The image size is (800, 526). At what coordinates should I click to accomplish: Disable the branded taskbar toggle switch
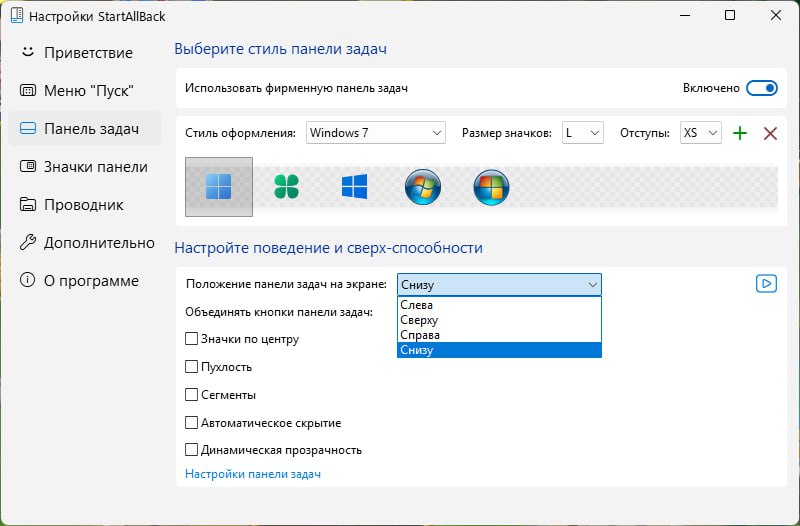(761, 88)
